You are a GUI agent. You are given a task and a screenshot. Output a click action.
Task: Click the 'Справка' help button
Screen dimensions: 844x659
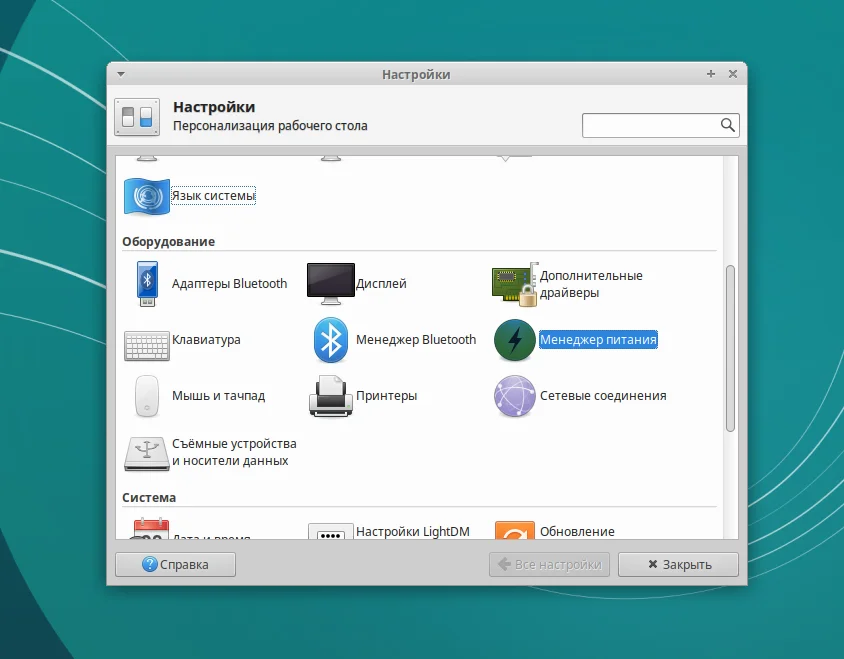tap(175, 564)
